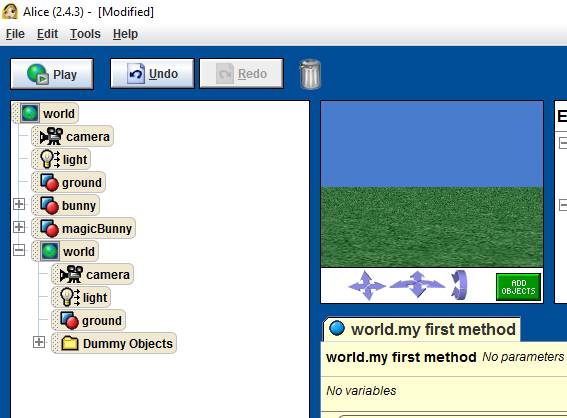
Task: Expand the Dummy Objects folder
Action: [39, 342]
